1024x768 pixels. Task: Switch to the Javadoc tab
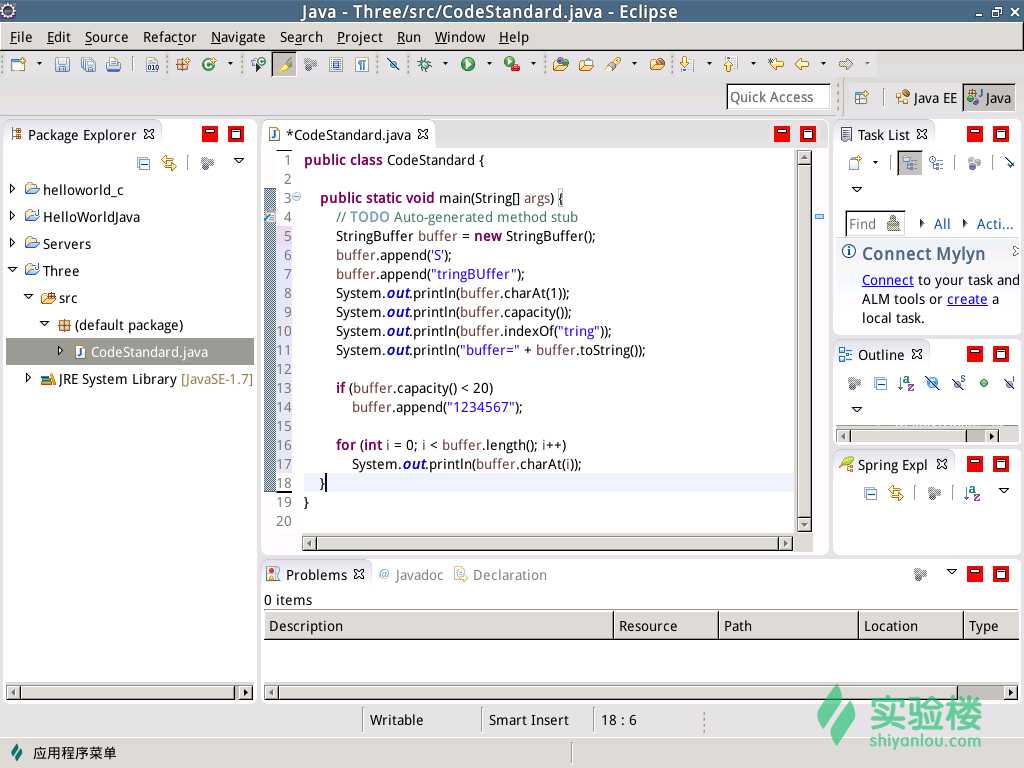pos(411,575)
